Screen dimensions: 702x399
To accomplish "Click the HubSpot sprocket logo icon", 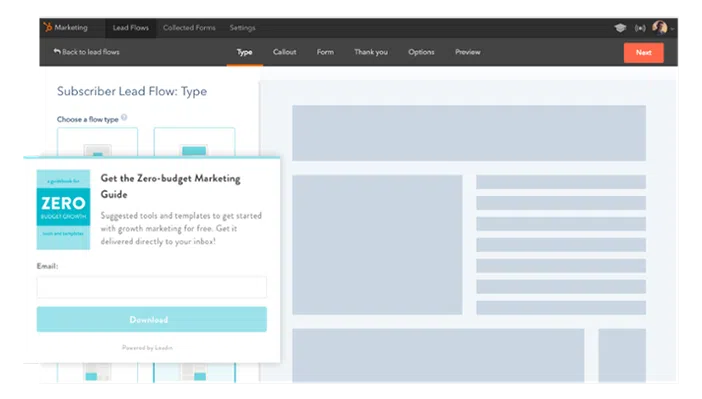I will 47,27.
